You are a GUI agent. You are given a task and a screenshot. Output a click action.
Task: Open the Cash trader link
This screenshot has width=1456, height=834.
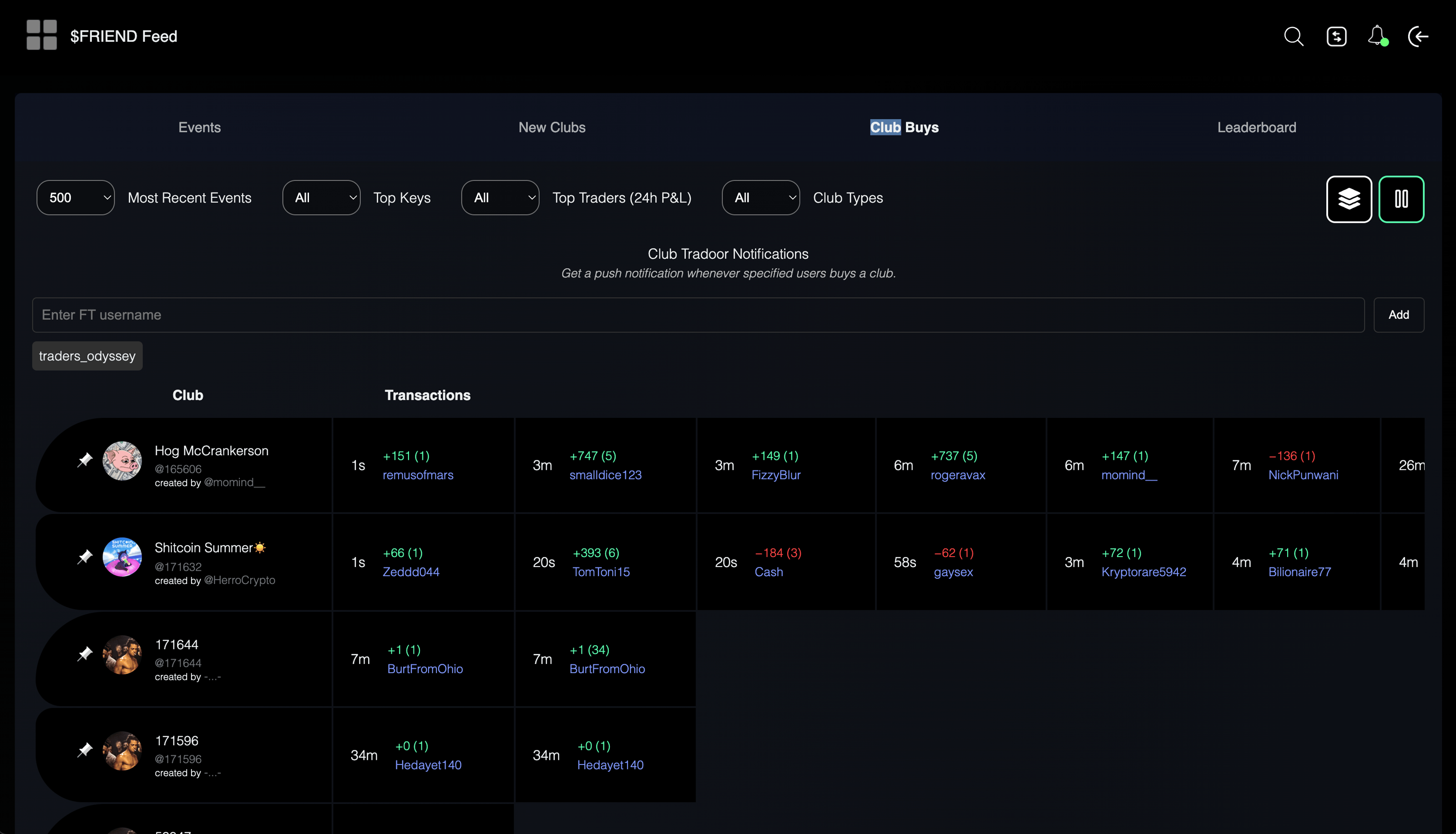(768, 572)
